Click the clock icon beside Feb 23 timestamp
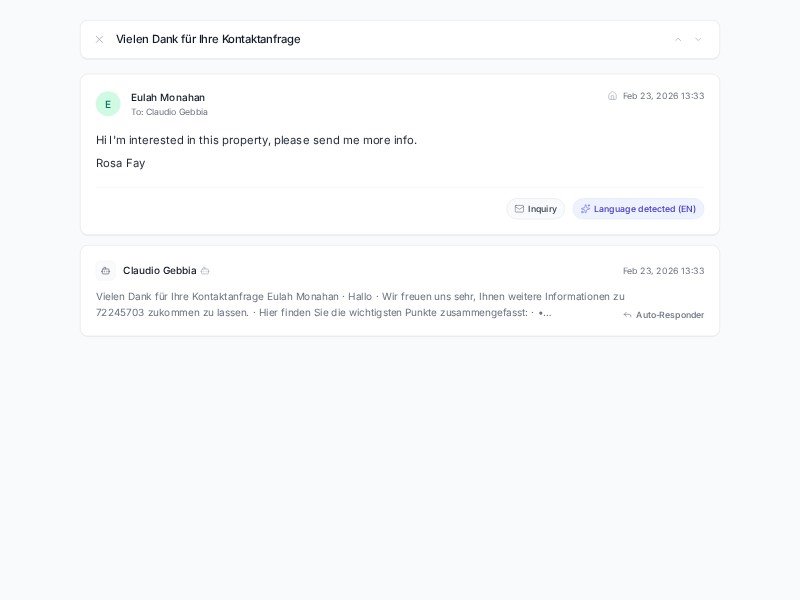The height and width of the screenshot is (600, 800). pos(612,96)
